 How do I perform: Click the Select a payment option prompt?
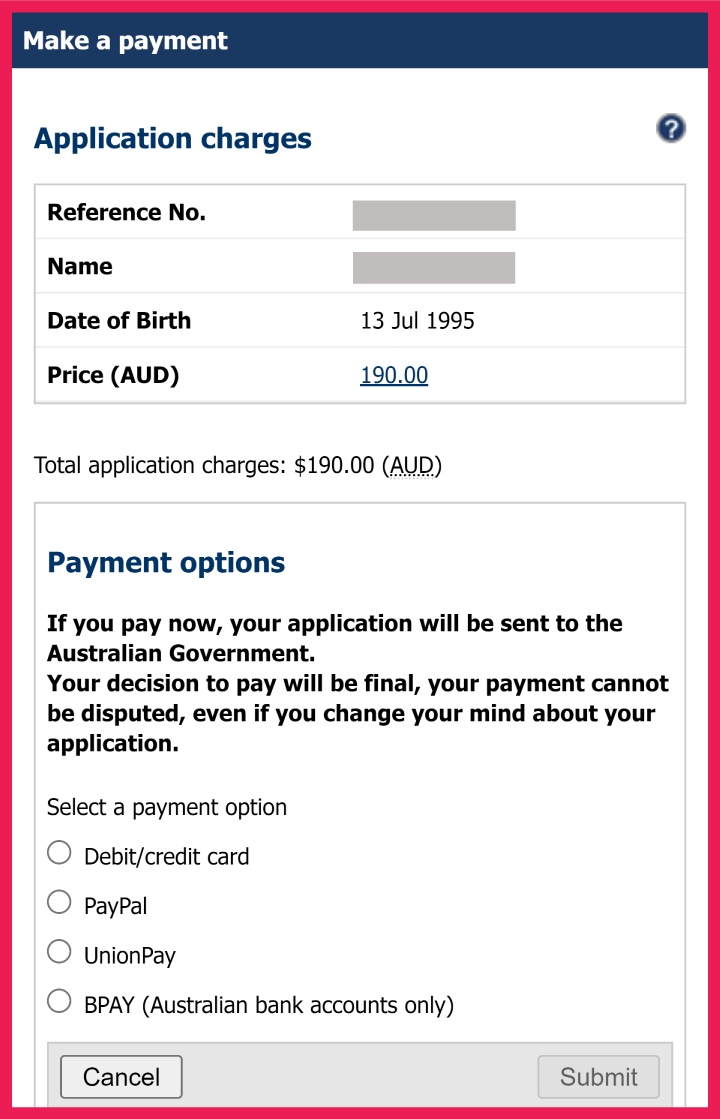tap(167, 807)
